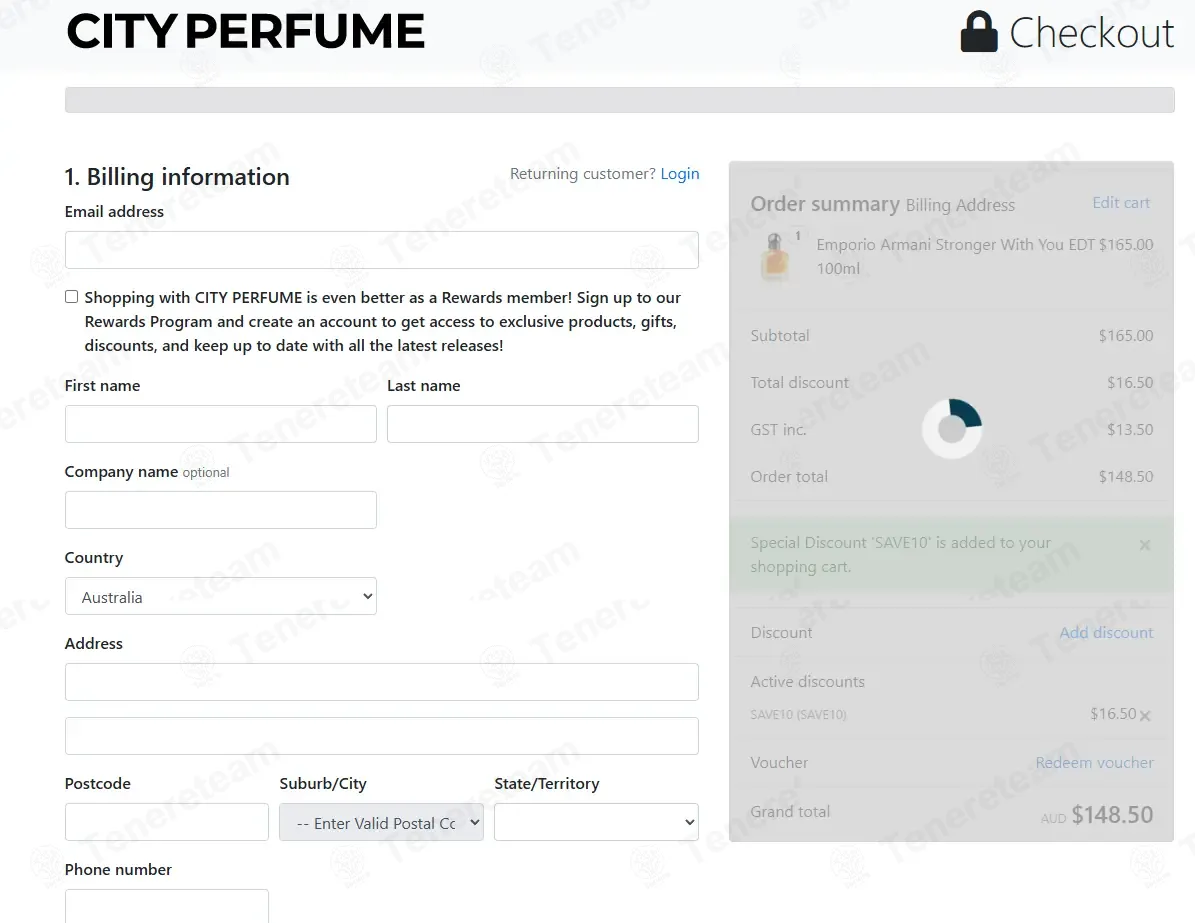Focus the First name field
The image size is (1195, 923).
(x=220, y=424)
